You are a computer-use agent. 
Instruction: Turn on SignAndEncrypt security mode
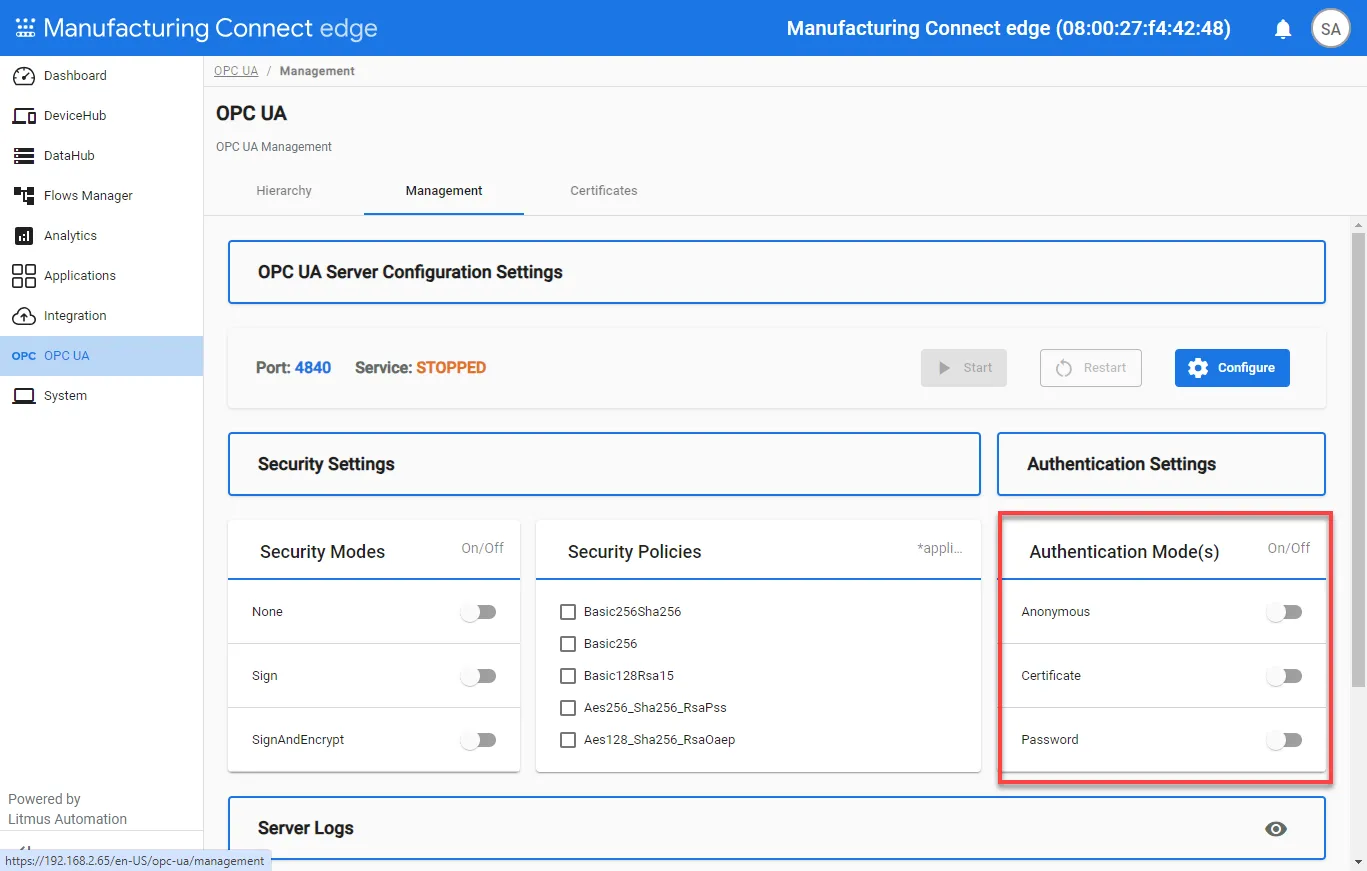click(478, 740)
